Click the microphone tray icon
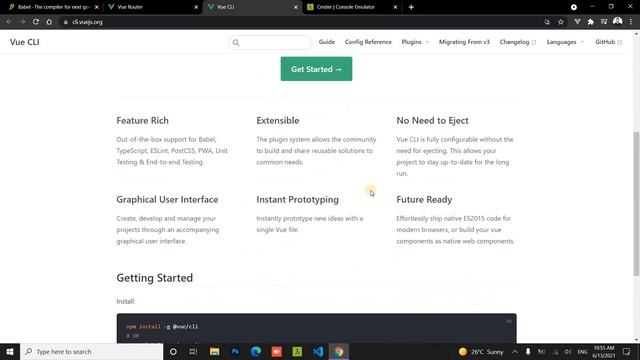The height and width of the screenshot is (360, 640). click(x=528, y=351)
